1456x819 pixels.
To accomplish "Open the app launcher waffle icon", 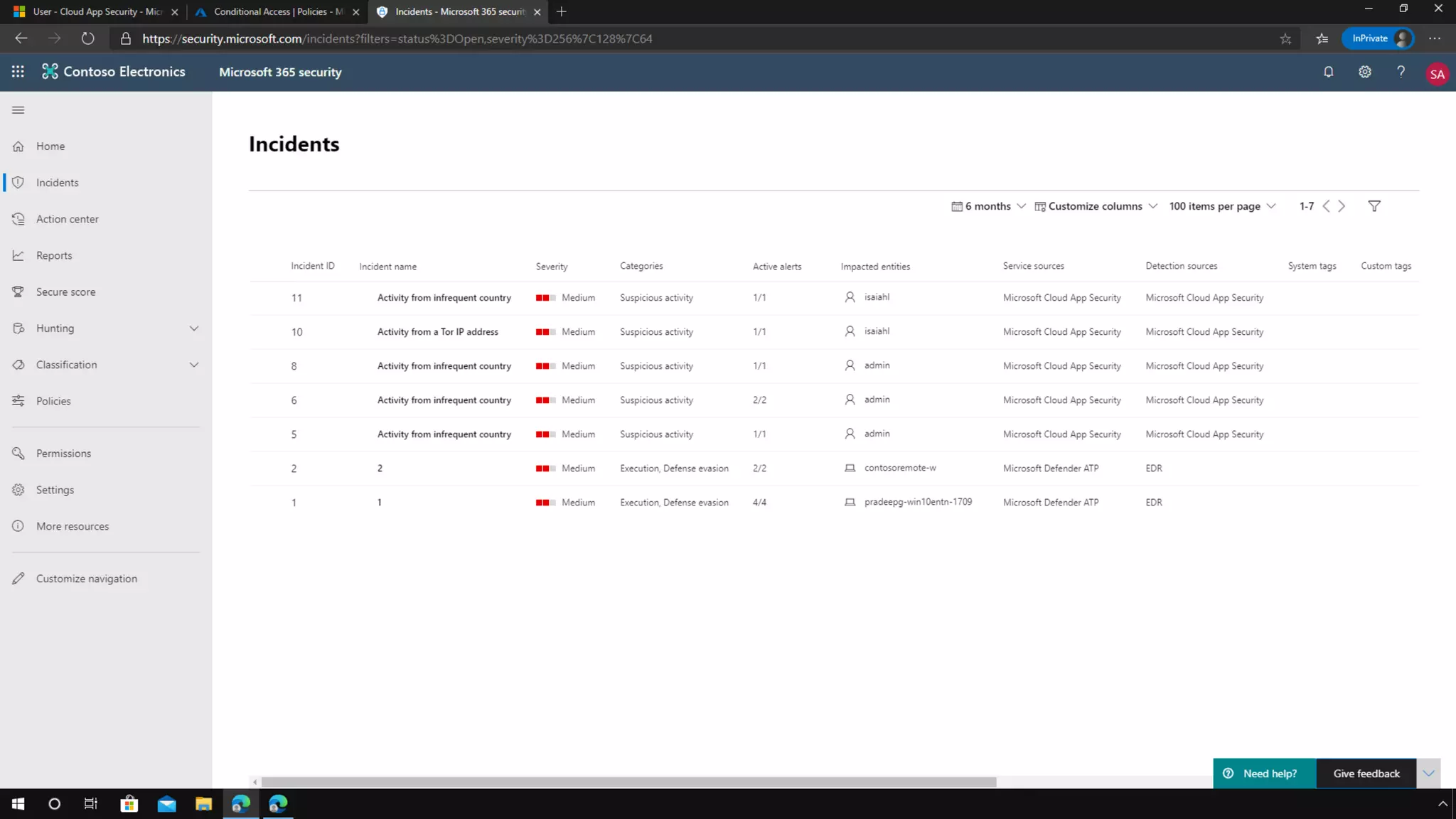I will coord(18,72).
